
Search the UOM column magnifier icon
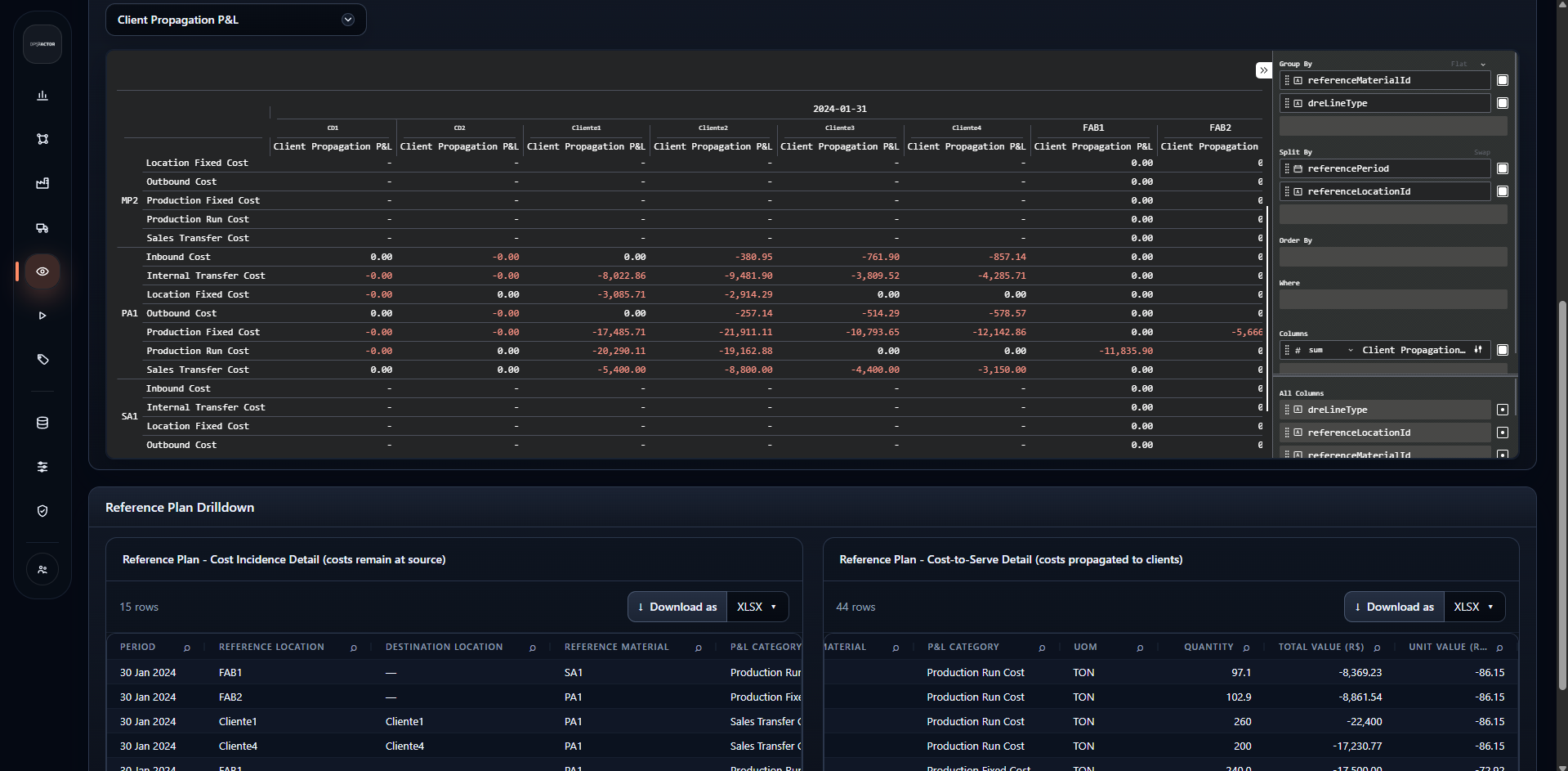pos(1140,648)
